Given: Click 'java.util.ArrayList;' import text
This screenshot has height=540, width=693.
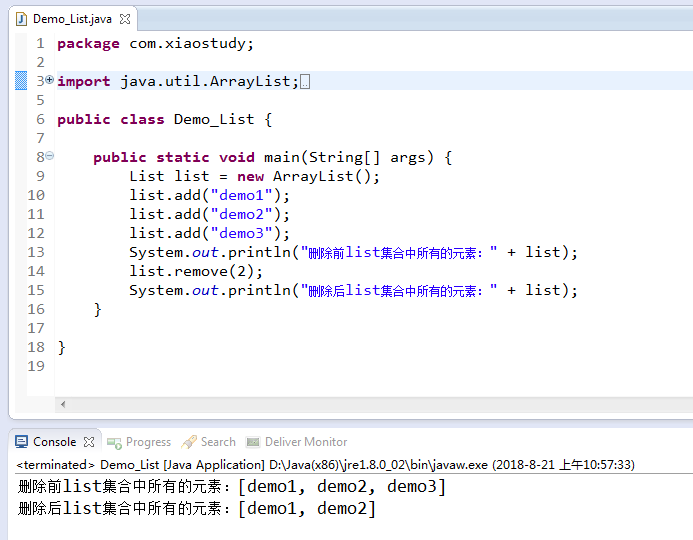Looking at the screenshot, I should click(209, 81).
